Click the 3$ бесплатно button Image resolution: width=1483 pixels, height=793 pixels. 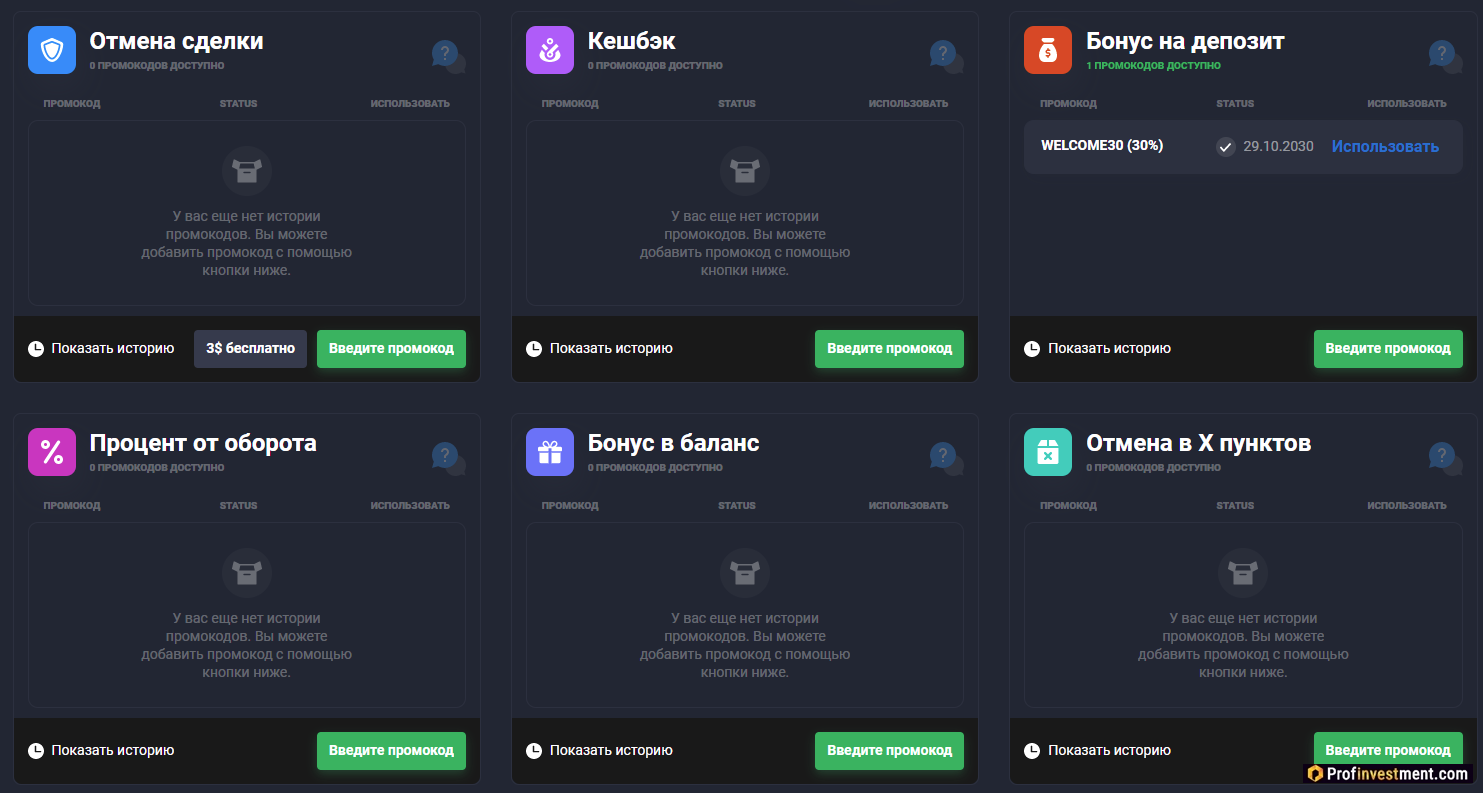[250, 349]
